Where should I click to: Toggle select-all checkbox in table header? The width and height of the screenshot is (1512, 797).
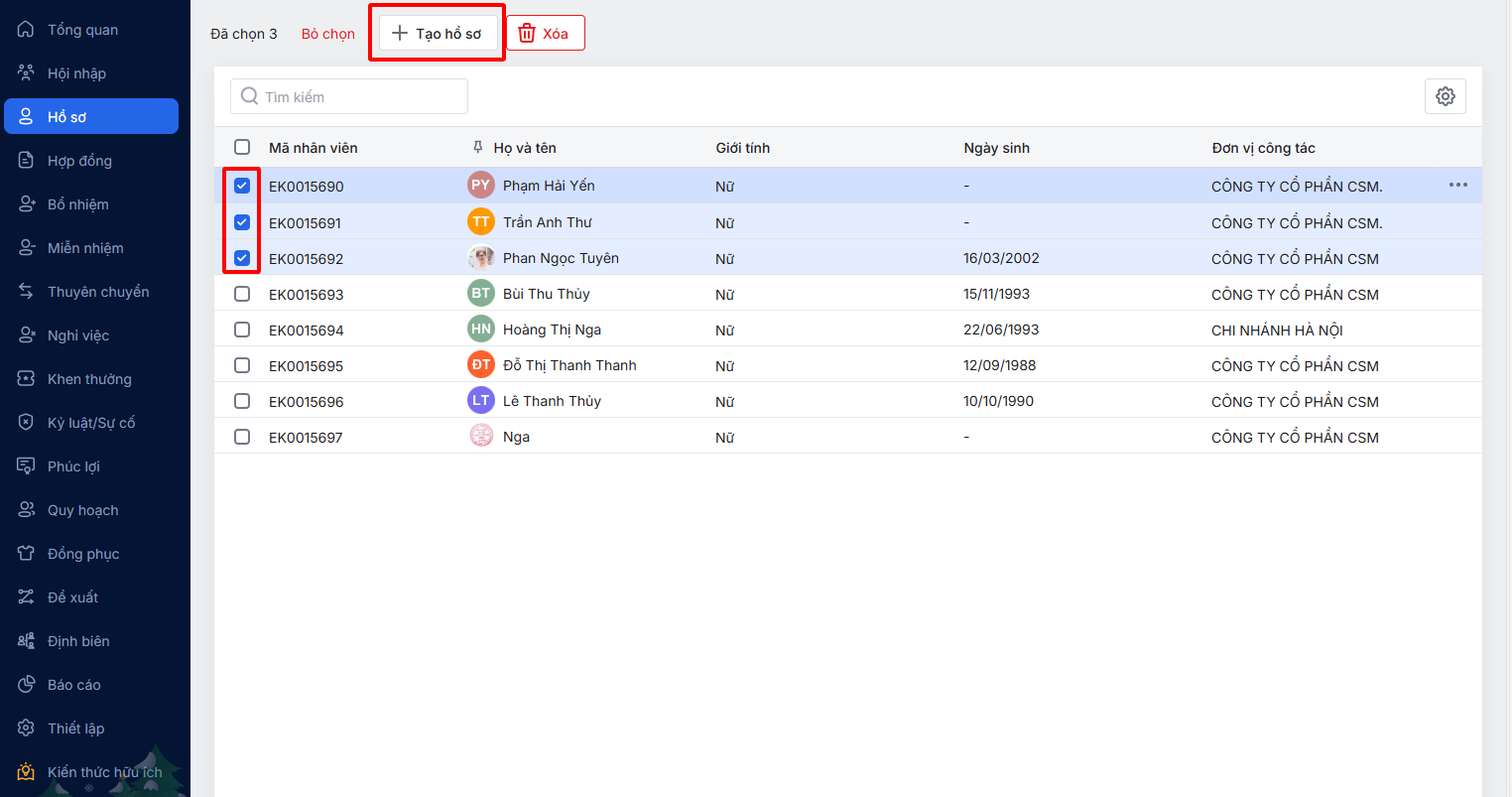click(242, 148)
